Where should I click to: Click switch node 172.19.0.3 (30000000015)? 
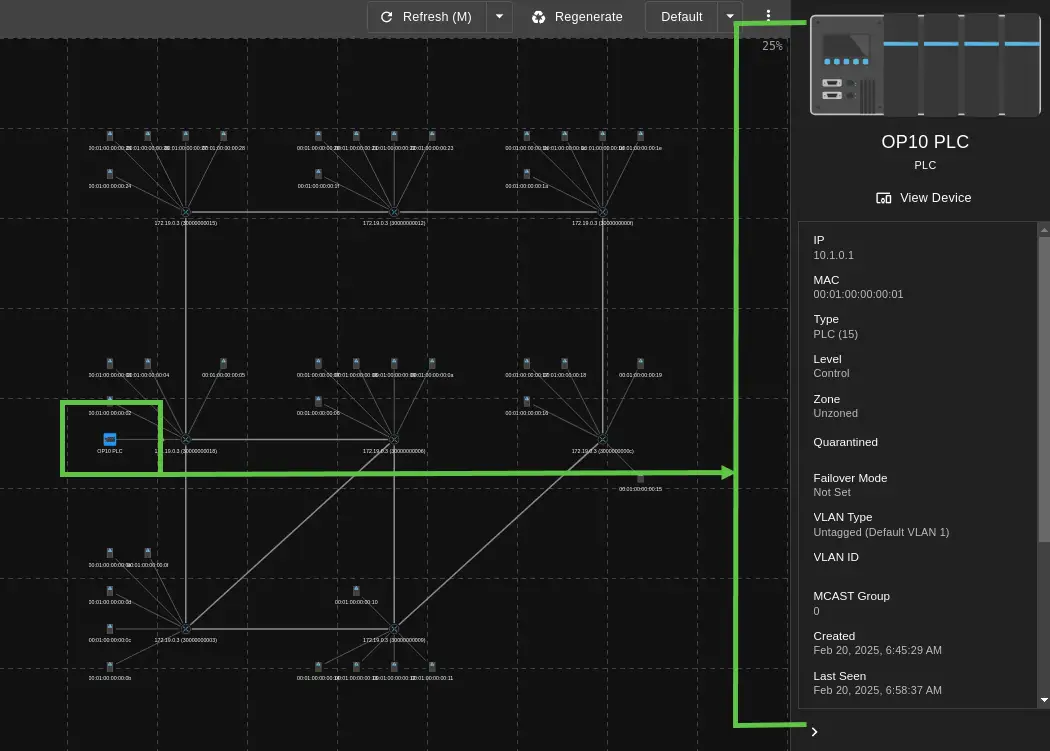click(x=186, y=212)
